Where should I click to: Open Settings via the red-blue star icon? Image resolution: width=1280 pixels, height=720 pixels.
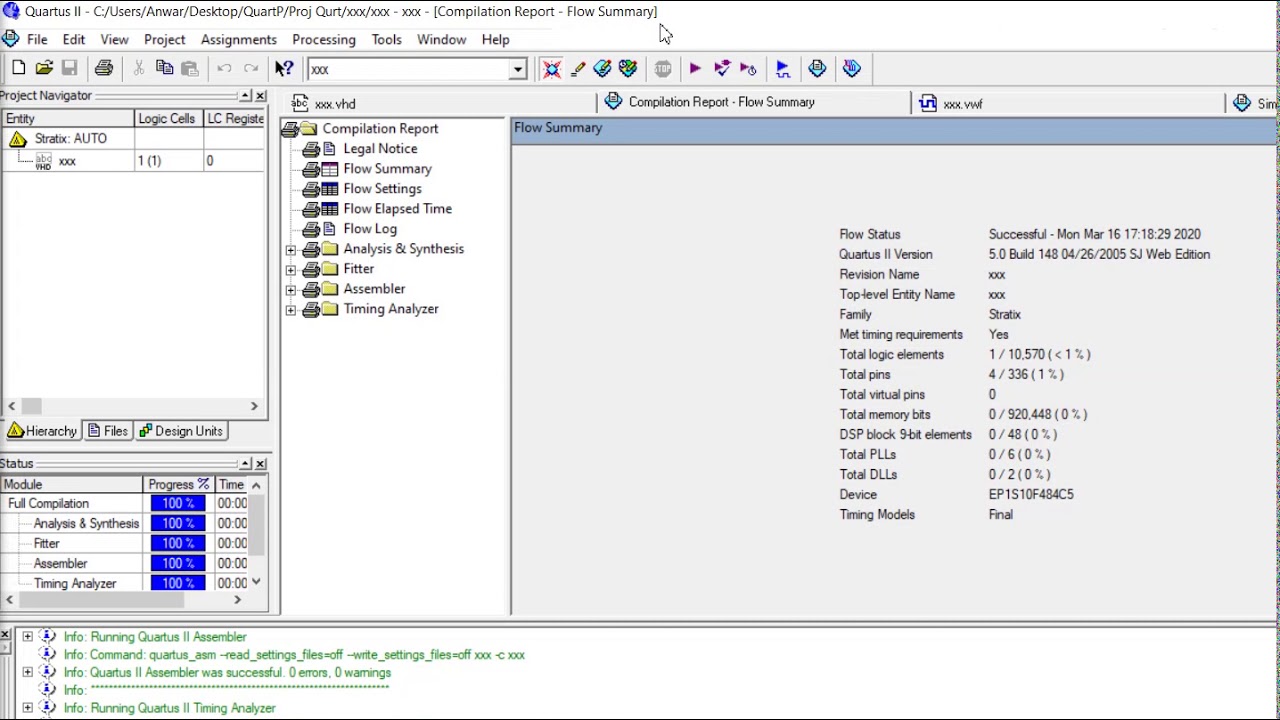[552, 68]
